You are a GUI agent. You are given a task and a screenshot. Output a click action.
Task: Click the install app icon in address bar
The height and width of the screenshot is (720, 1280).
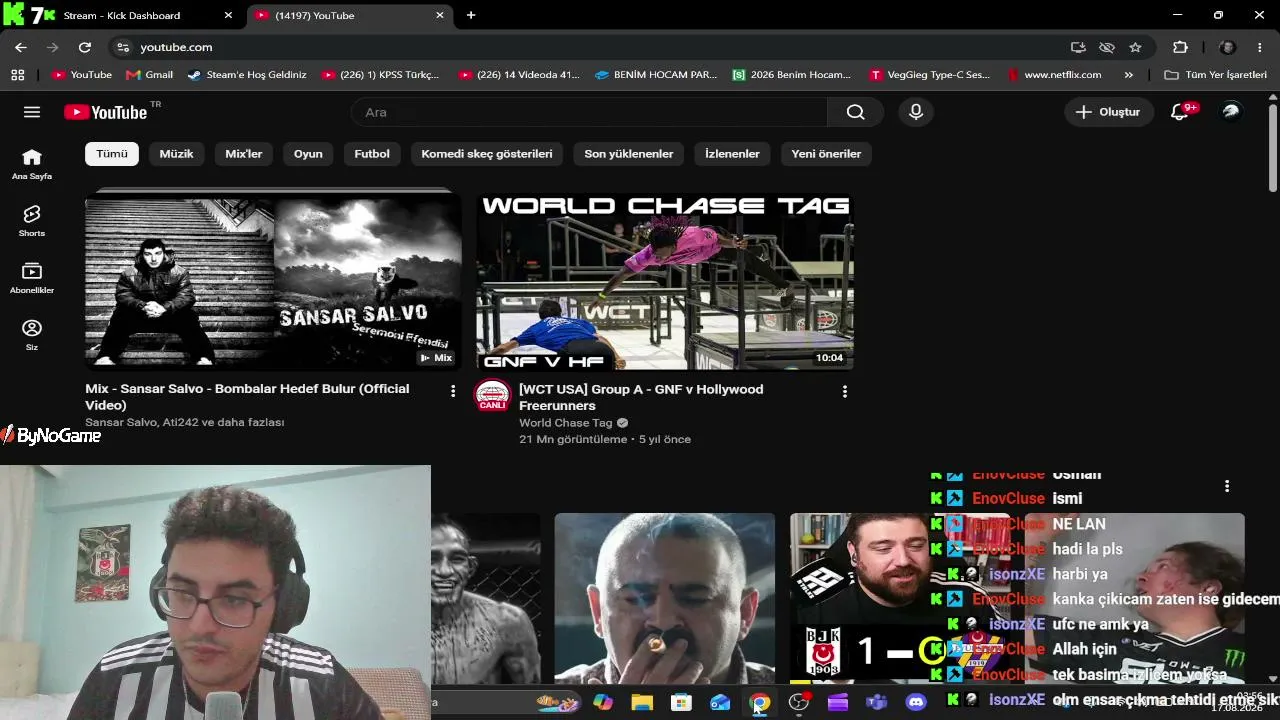click(x=1078, y=47)
